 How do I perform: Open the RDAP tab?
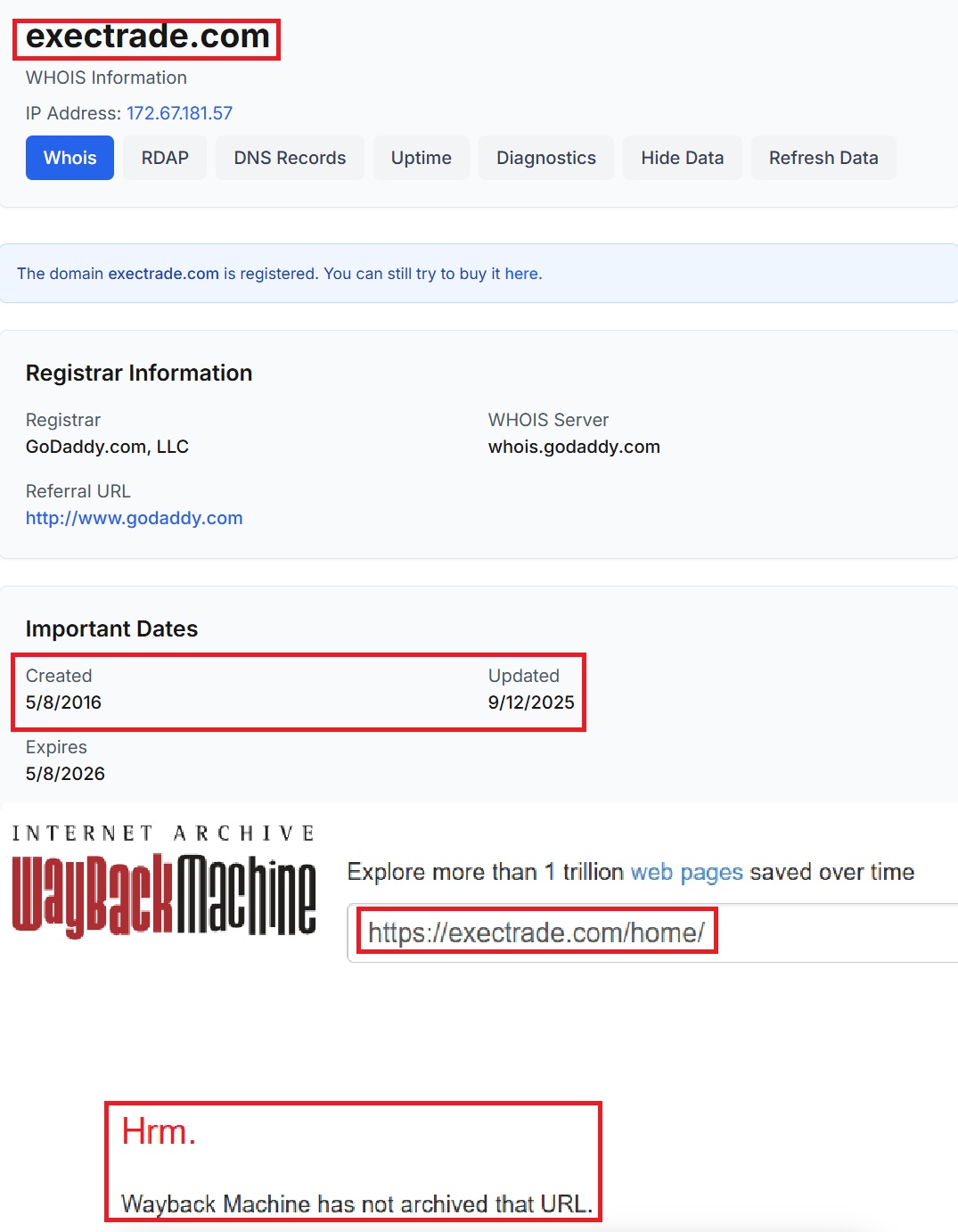coord(164,158)
